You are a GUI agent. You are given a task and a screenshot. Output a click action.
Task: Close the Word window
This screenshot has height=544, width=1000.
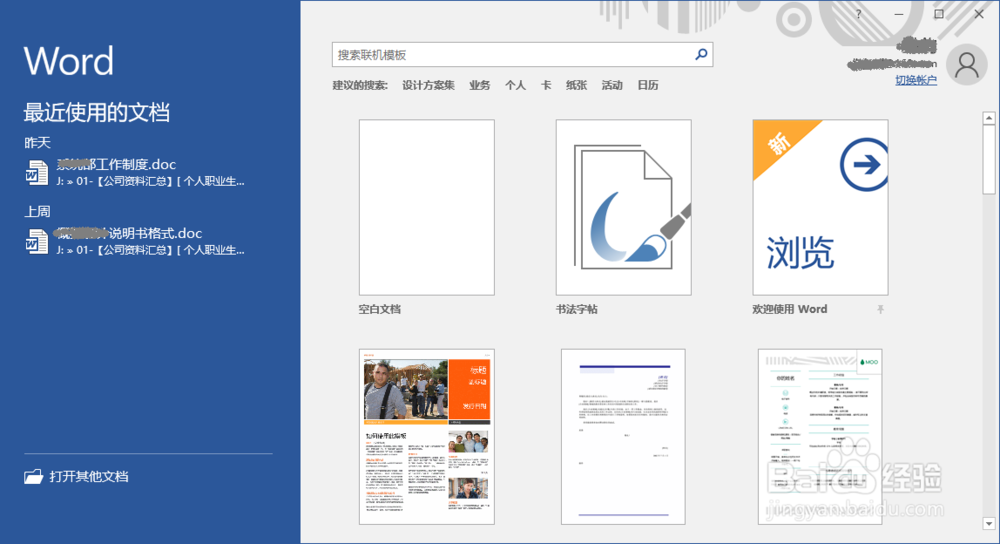pos(979,14)
